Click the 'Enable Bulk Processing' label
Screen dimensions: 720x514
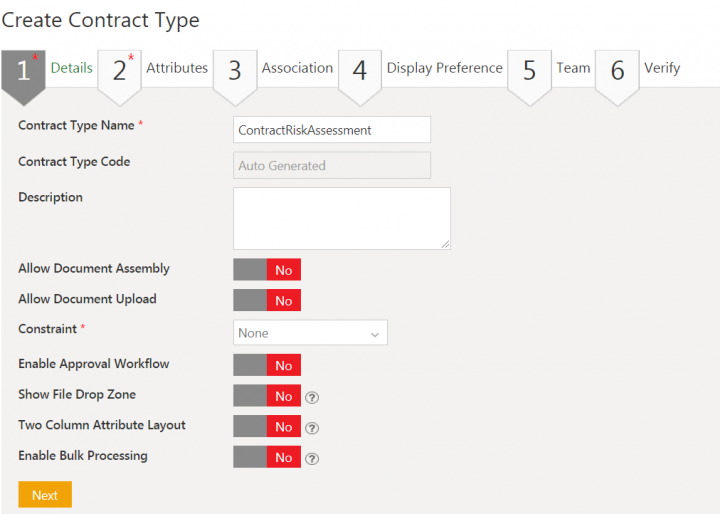pyautogui.click(x=83, y=456)
